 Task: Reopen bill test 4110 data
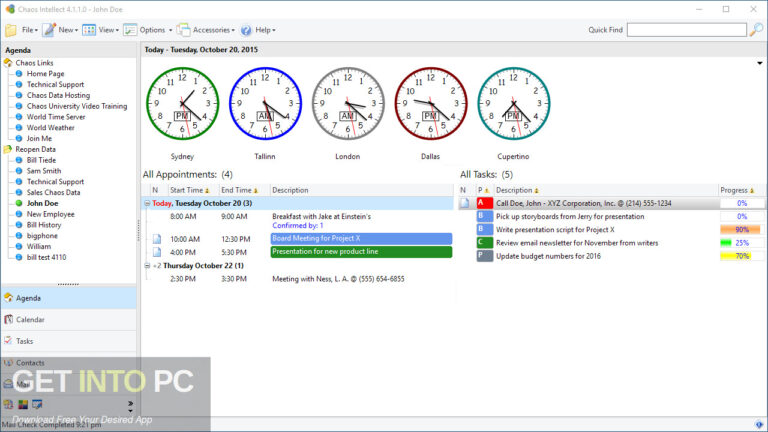point(46,257)
